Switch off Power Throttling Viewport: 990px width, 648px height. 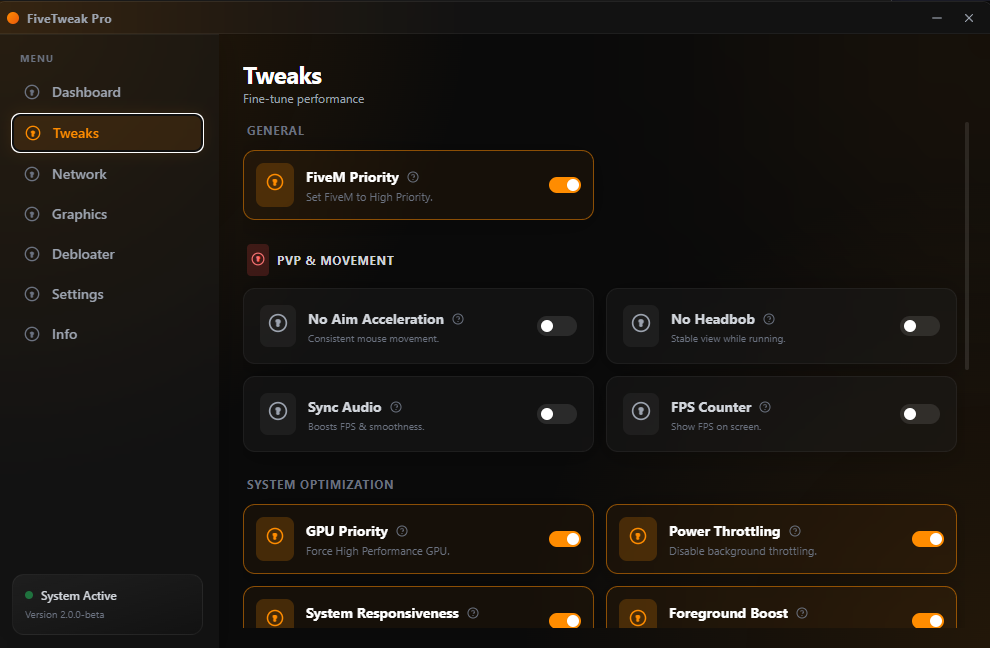point(927,539)
